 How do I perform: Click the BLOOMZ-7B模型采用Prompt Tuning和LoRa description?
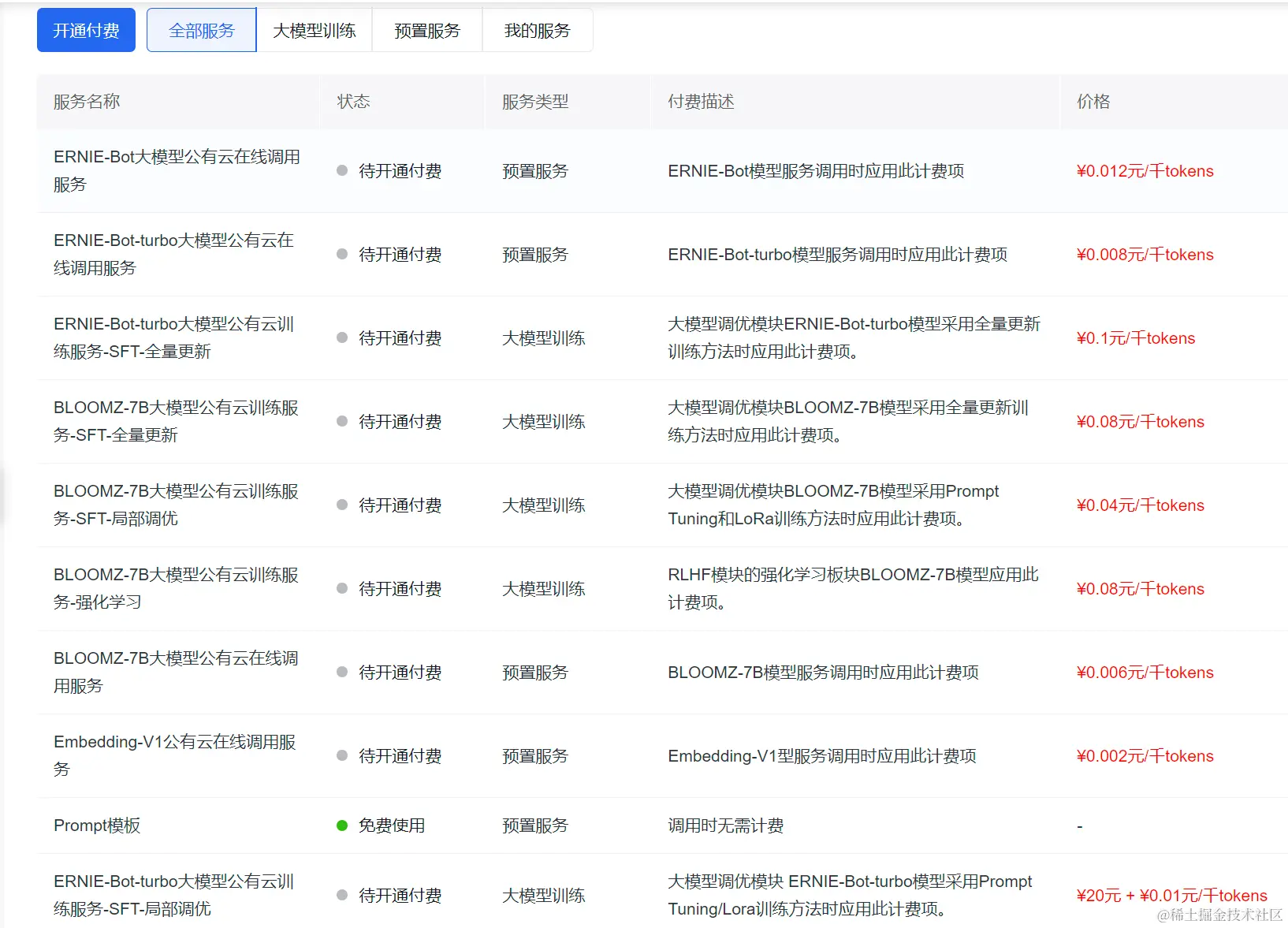[833, 505]
